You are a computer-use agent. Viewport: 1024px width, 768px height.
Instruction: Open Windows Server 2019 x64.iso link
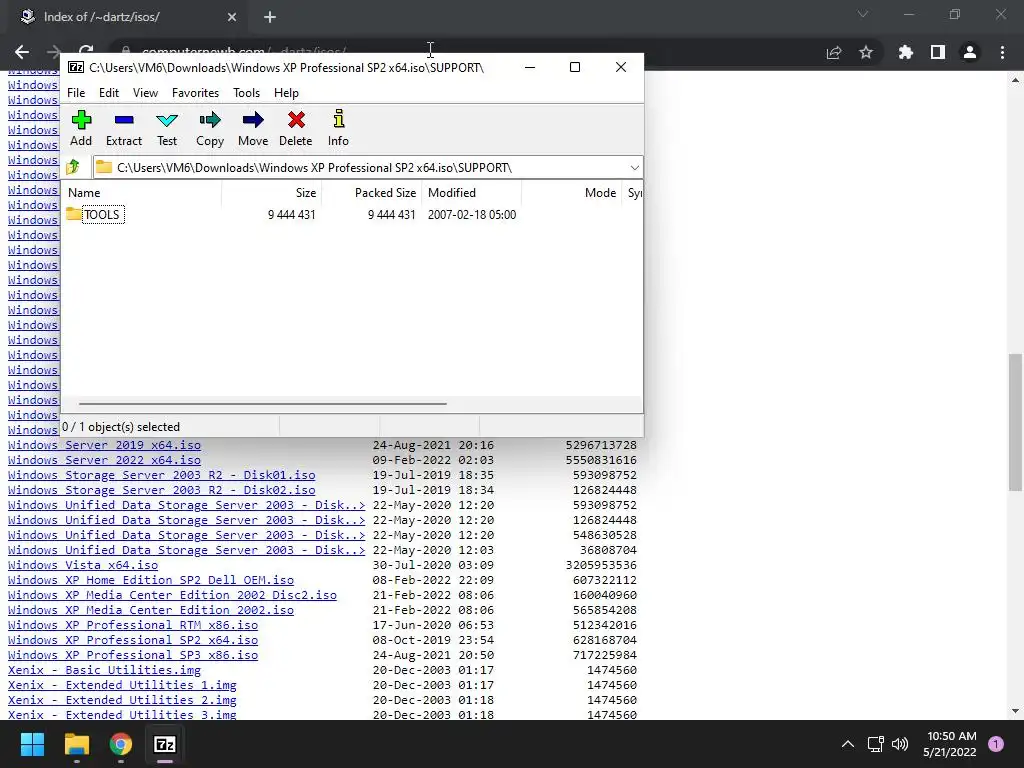tap(104, 445)
